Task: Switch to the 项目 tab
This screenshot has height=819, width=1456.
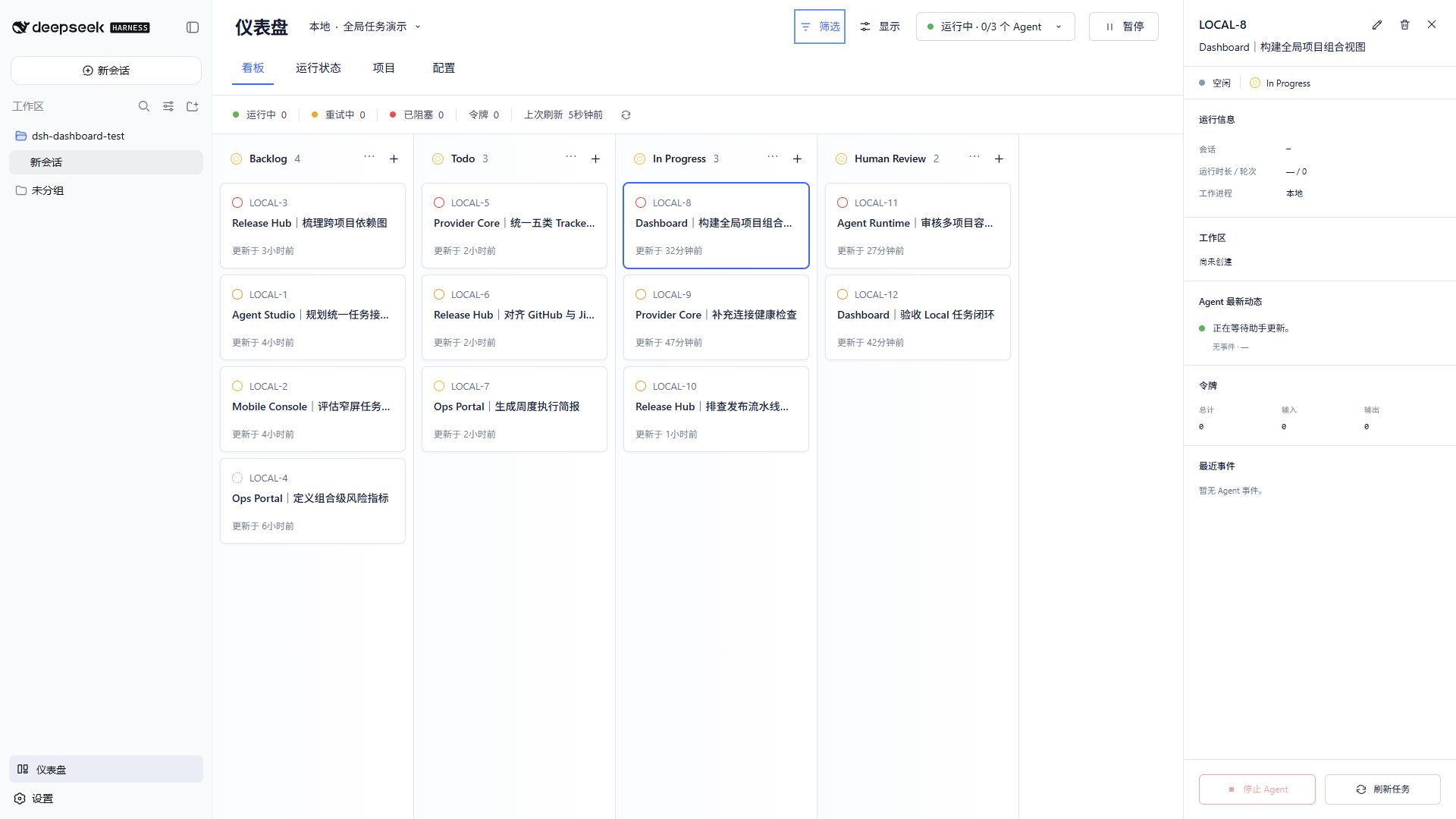Action: click(384, 68)
